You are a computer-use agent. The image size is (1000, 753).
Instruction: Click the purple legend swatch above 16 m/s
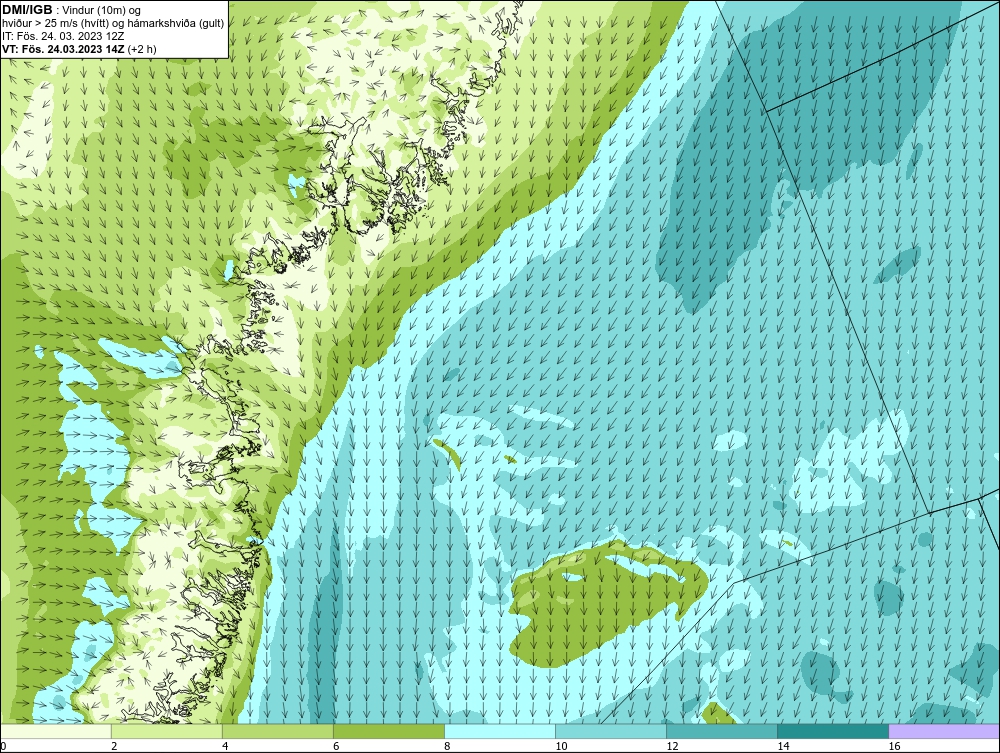944,731
